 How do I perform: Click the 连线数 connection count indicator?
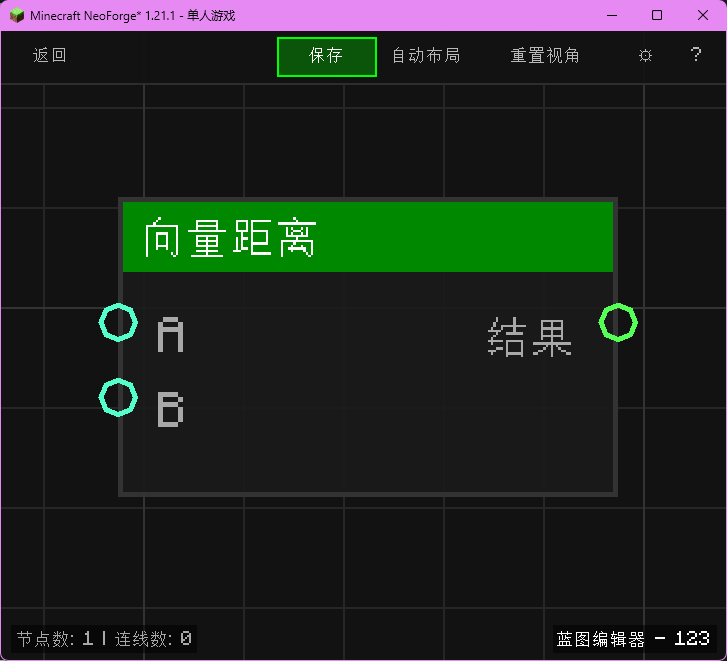click(x=153, y=638)
